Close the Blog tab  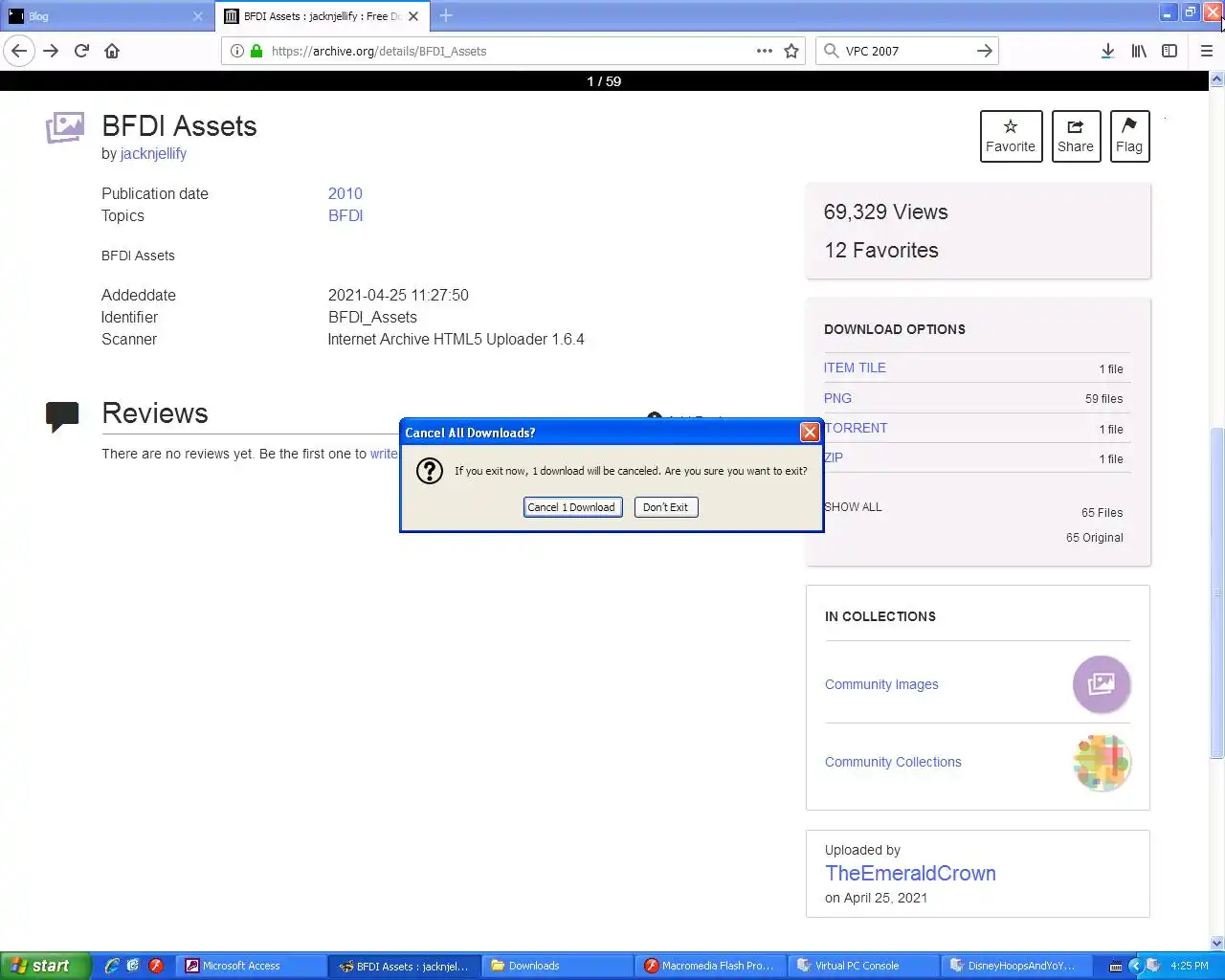point(198,16)
